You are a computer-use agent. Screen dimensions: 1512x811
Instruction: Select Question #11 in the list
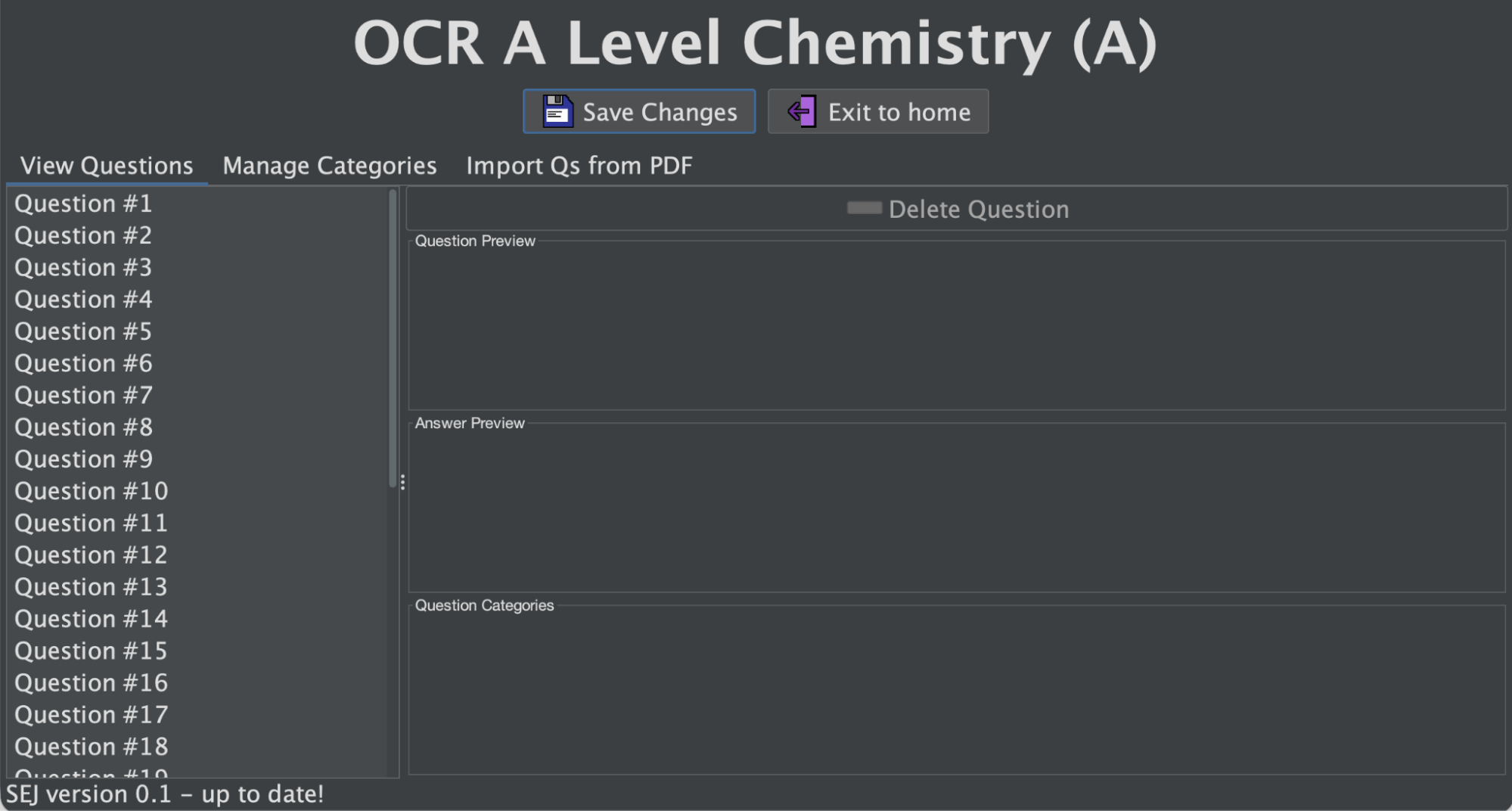[91, 524]
